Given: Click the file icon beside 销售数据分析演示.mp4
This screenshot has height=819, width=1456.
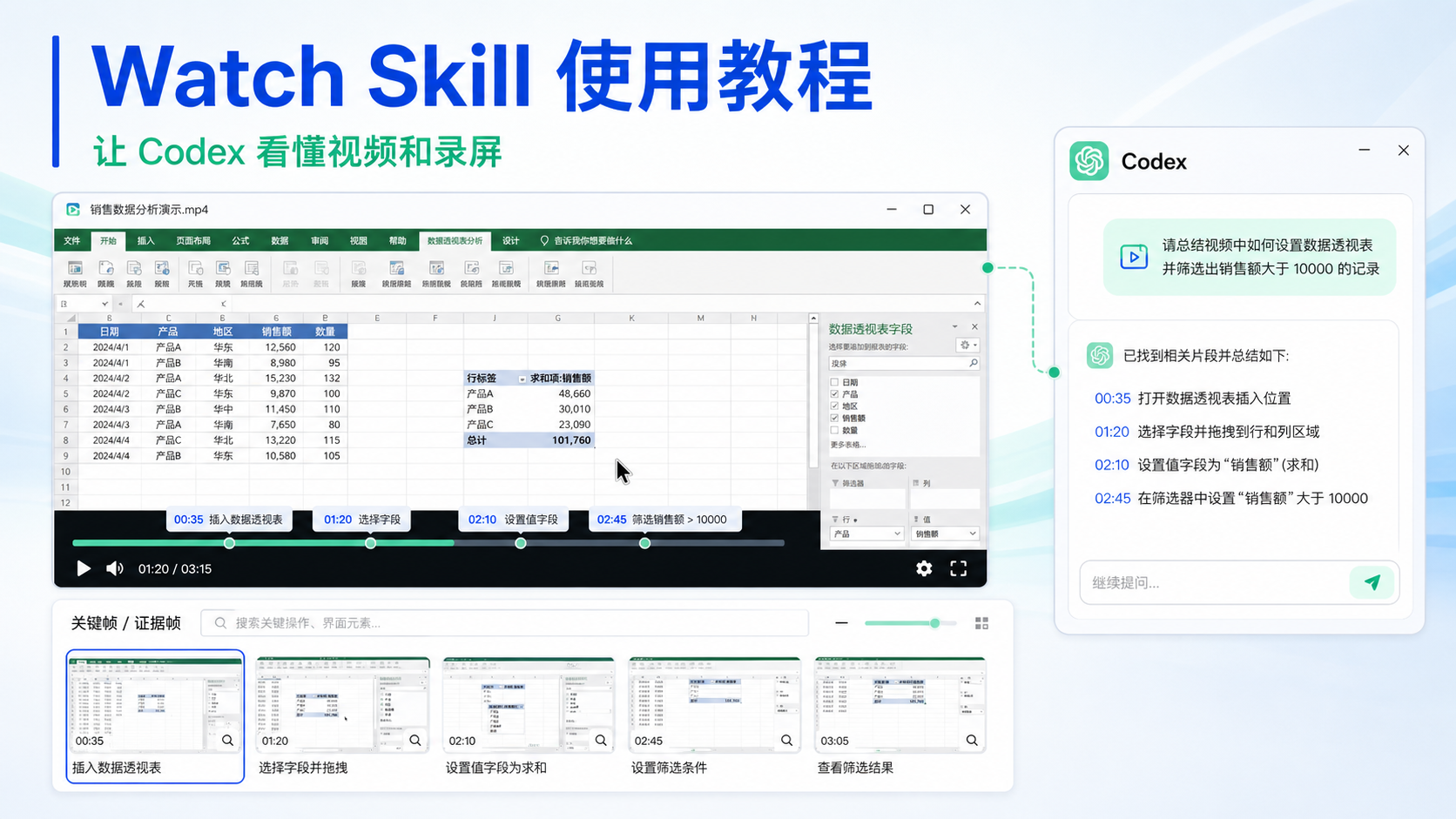Looking at the screenshot, I should (73, 210).
